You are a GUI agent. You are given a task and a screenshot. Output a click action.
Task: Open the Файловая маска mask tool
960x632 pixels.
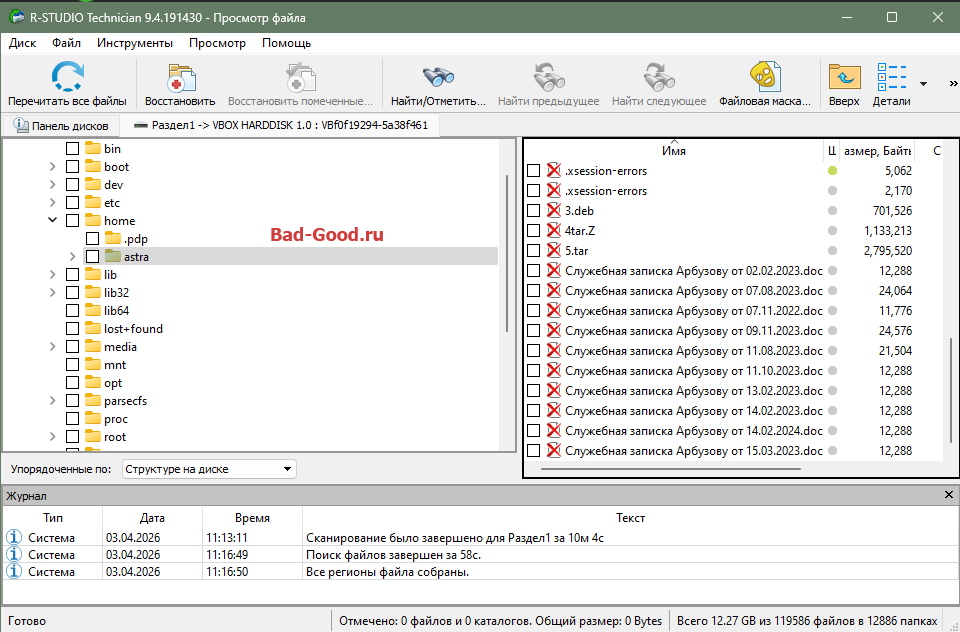[764, 78]
